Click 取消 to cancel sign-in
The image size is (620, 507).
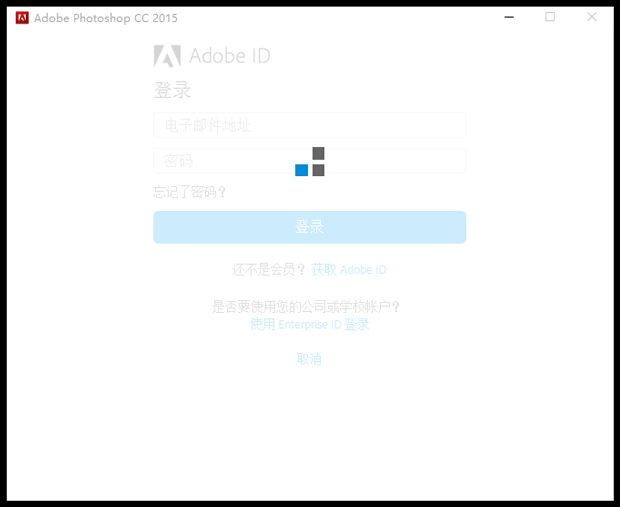coord(309,359)
